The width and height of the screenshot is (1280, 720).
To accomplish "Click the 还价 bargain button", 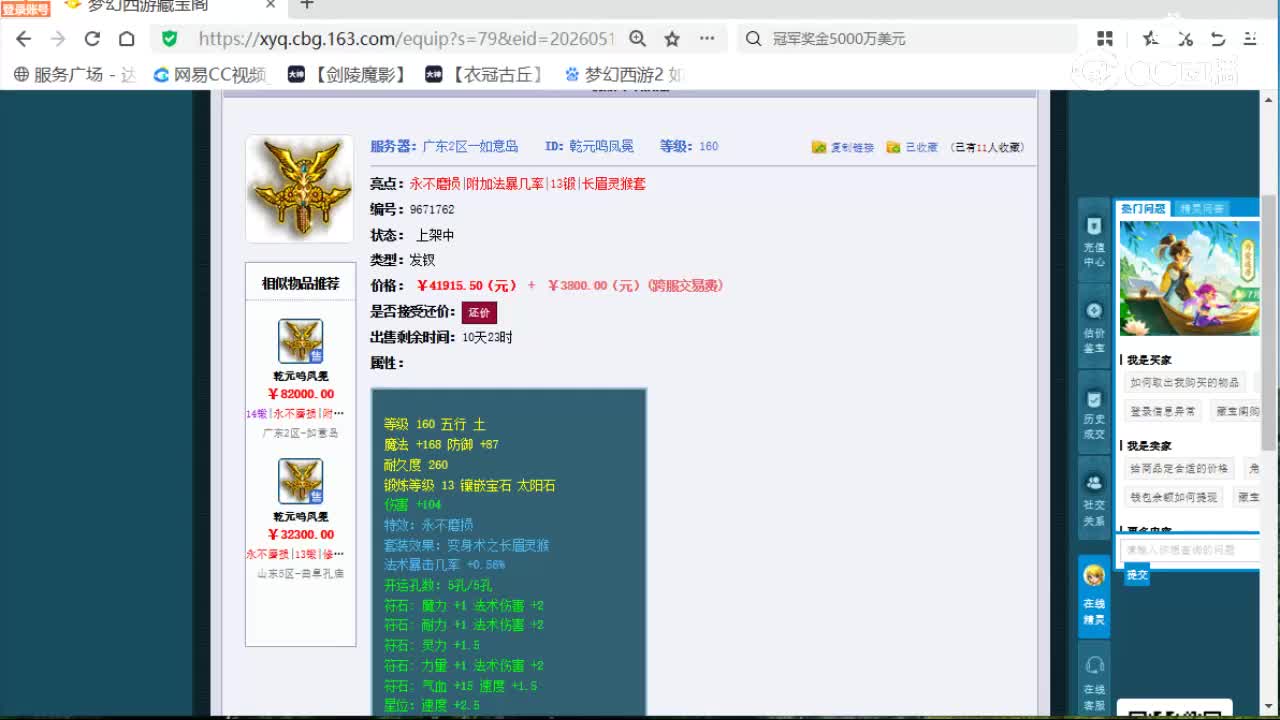I will (479, 312).
